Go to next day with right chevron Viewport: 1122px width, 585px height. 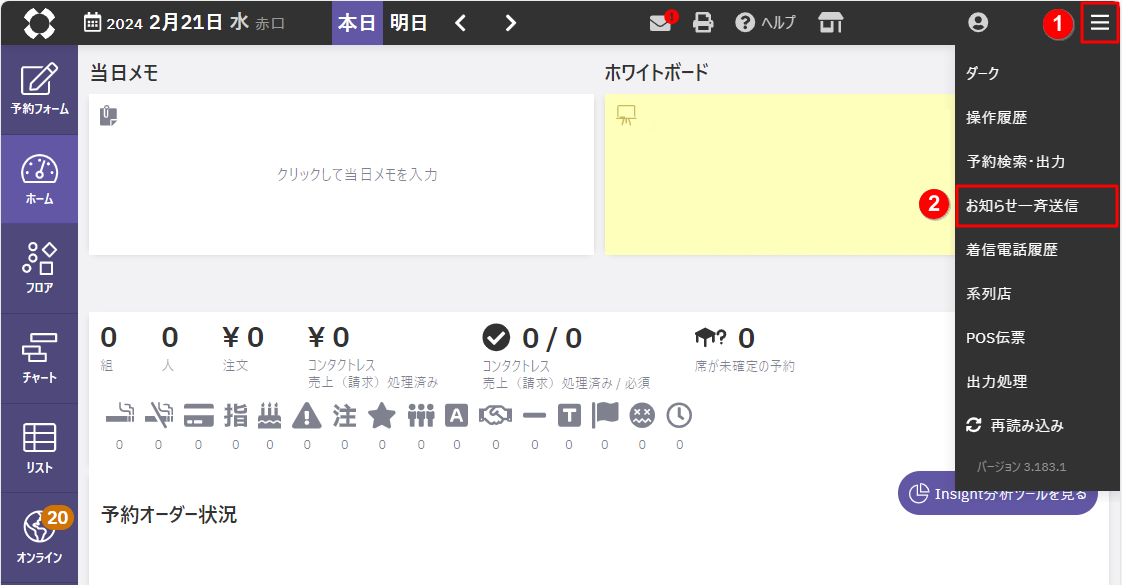(x=511, y=23)
